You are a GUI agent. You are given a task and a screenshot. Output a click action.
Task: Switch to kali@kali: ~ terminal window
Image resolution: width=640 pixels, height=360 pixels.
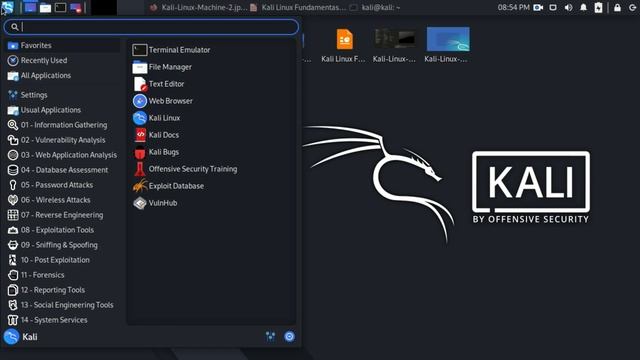pyautogui.click(x=376, y=7)
